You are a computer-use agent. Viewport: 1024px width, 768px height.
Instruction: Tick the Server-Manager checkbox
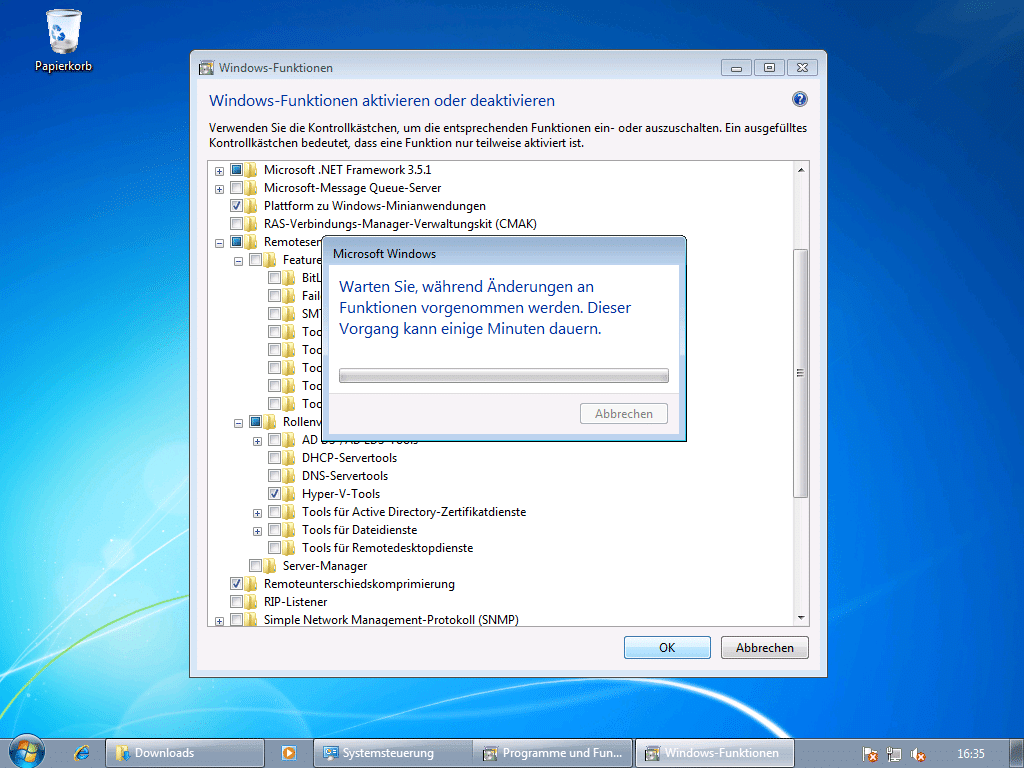point(255,566)
